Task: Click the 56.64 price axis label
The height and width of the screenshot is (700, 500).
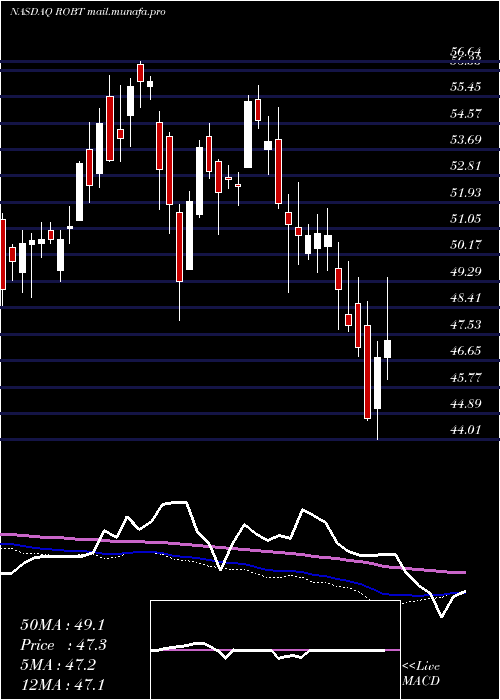Action: 465,53
